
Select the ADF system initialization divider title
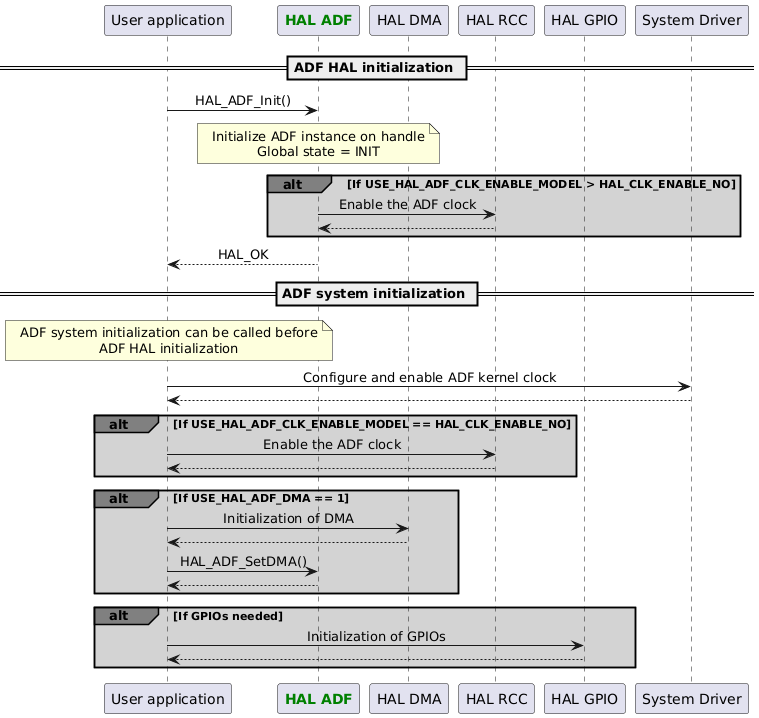click(x=377, y=294)
